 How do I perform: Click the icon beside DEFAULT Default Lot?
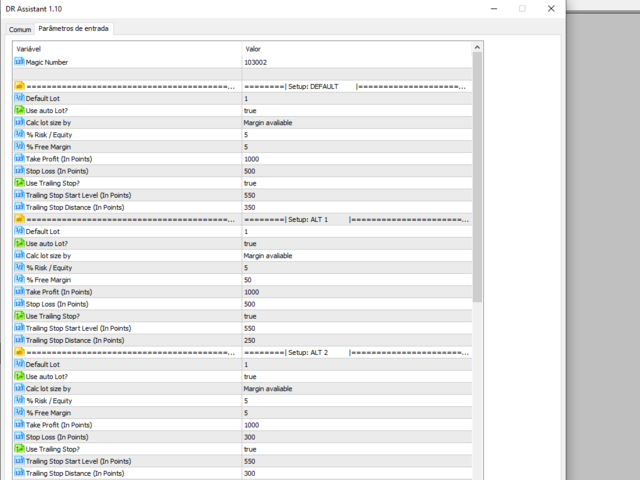coord(19,98)
